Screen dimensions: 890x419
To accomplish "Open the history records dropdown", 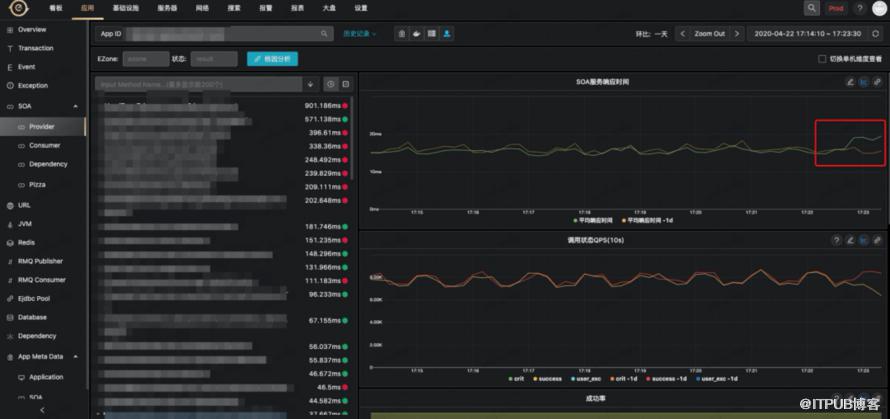I will click(359, 34).
